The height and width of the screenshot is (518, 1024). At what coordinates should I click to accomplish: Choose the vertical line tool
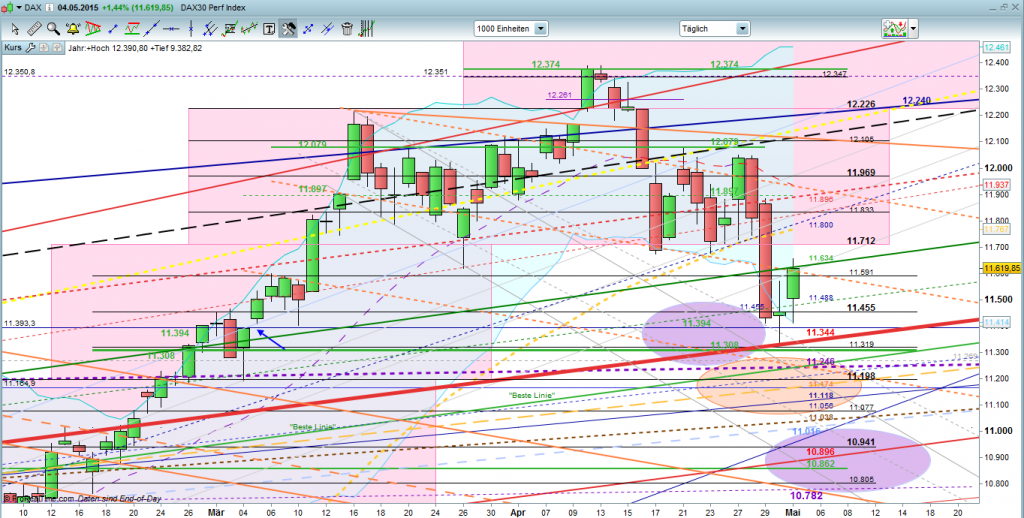191,29
